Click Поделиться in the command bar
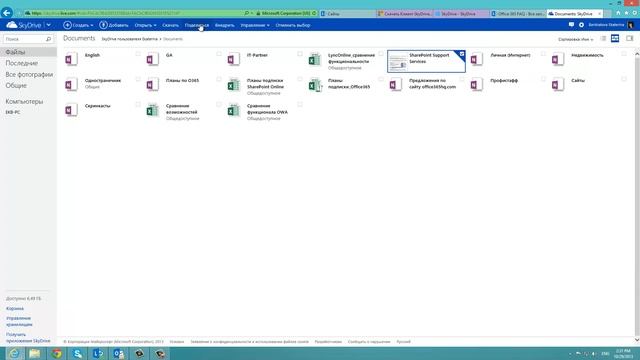 pos(197,25)
